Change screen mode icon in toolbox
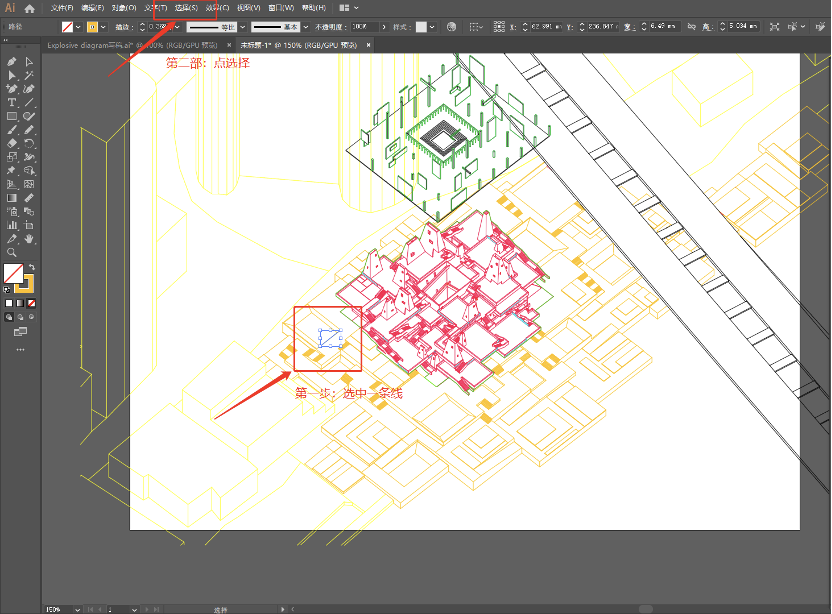 click(x=20, y=332)
